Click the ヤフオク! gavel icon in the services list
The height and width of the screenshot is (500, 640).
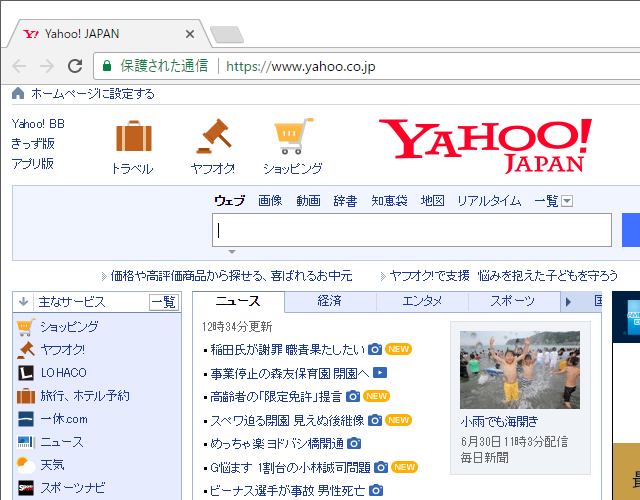point(26,350)
